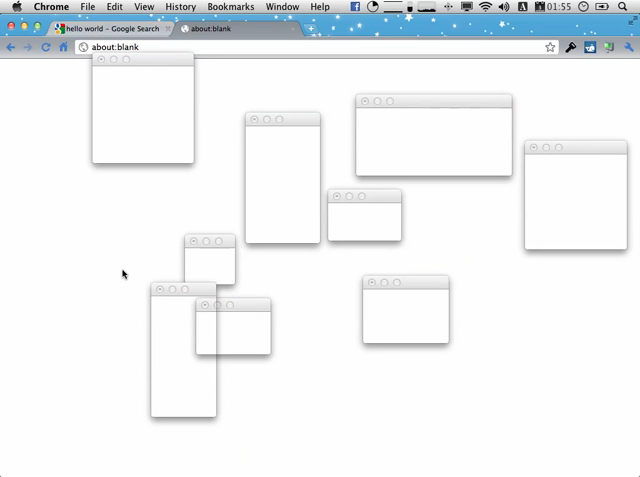Click the key extension icon
The image size is (640, 477).
pos(571,47)
